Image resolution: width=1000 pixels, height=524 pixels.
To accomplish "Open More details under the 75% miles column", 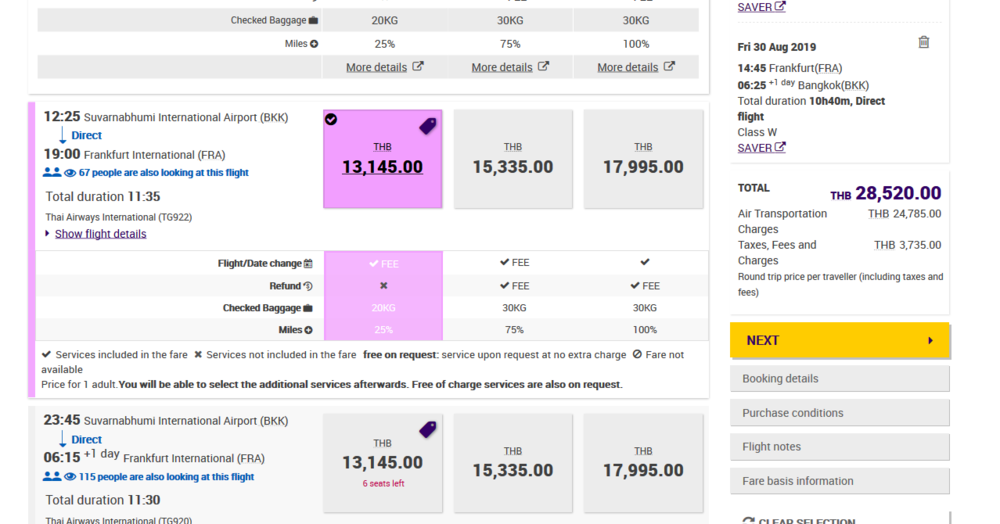I will pyautogui.click(x=502, y=67).
